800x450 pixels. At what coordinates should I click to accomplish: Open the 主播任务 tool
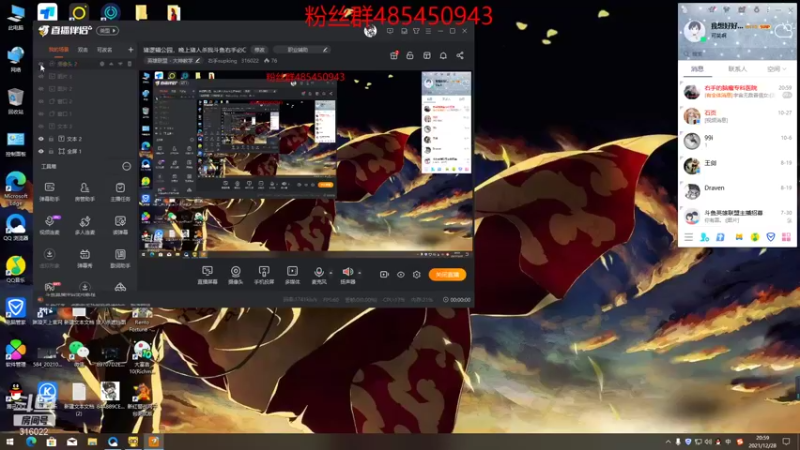(x=120, y=191)
